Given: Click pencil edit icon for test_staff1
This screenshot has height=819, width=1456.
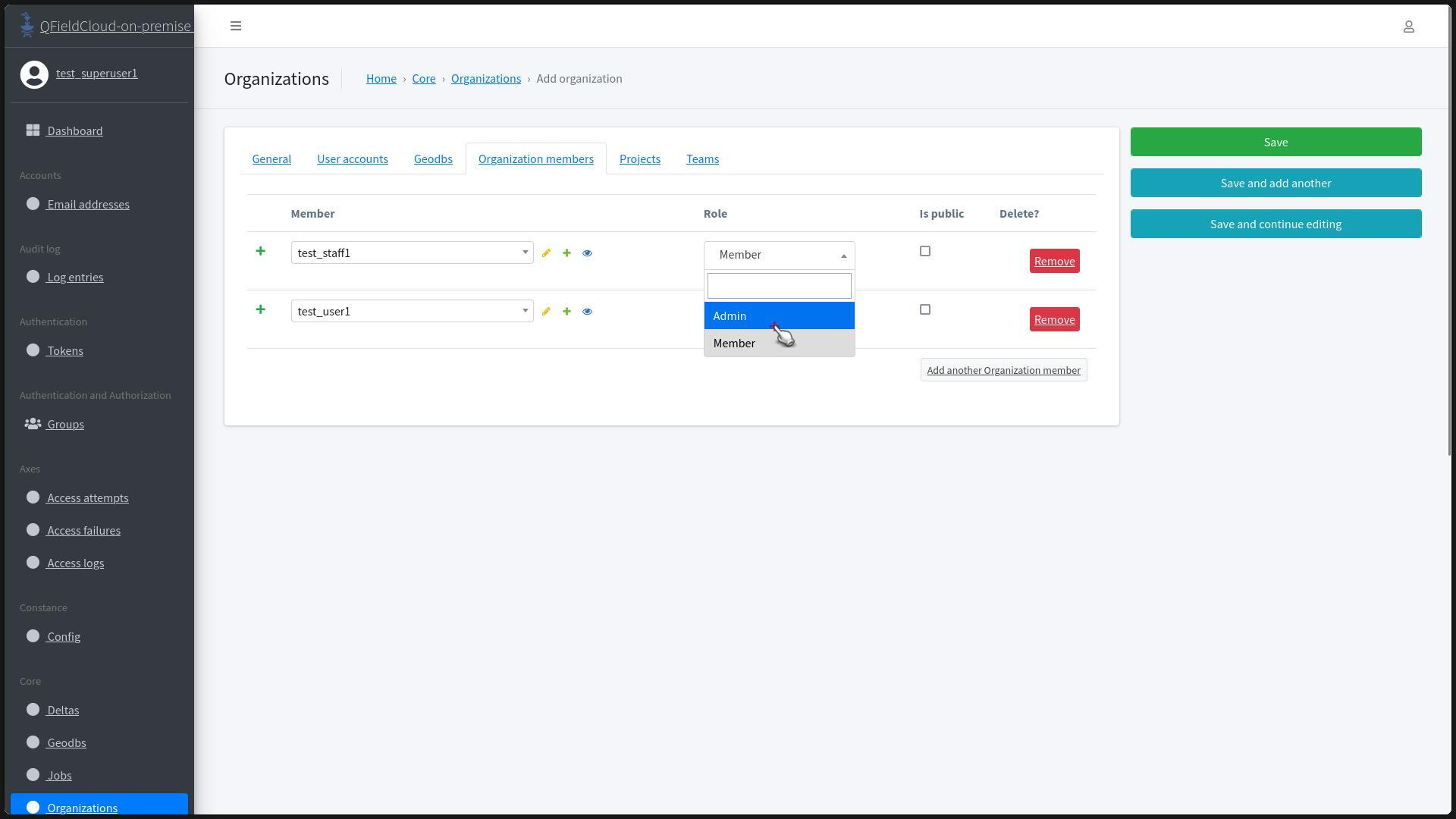Looking at the screenshot, I should 546,253.
